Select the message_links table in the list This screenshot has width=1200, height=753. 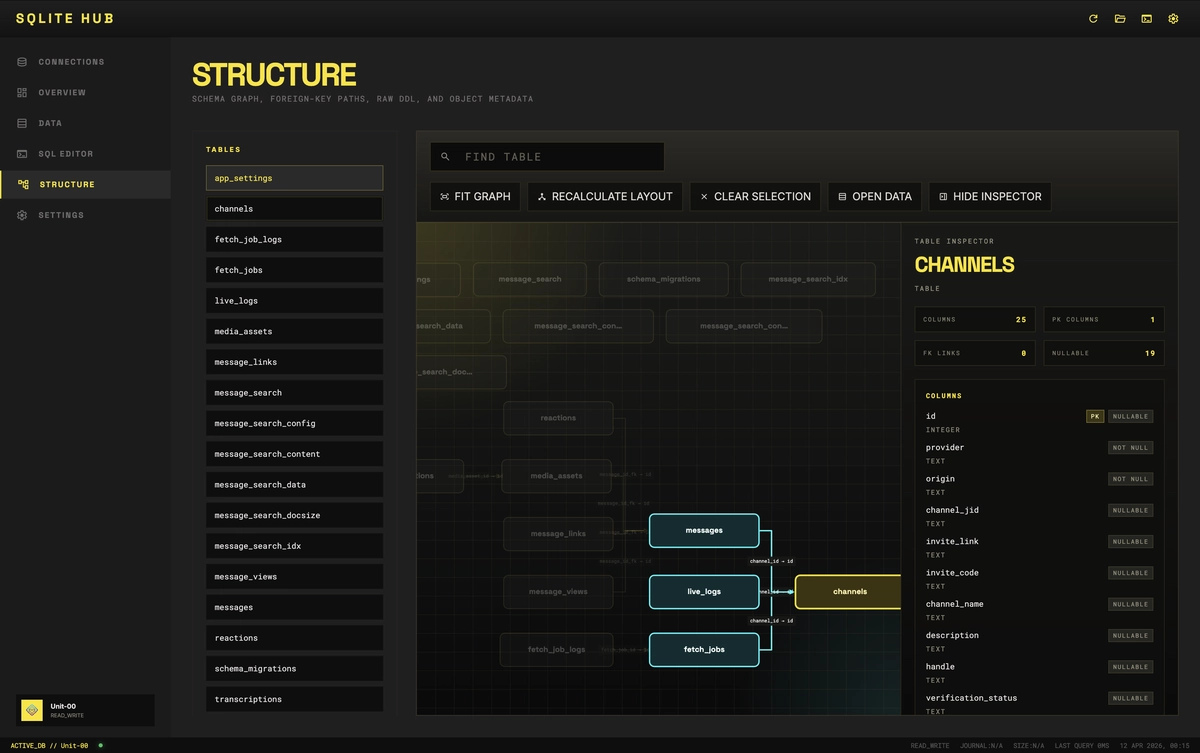(x=294, y=362)
